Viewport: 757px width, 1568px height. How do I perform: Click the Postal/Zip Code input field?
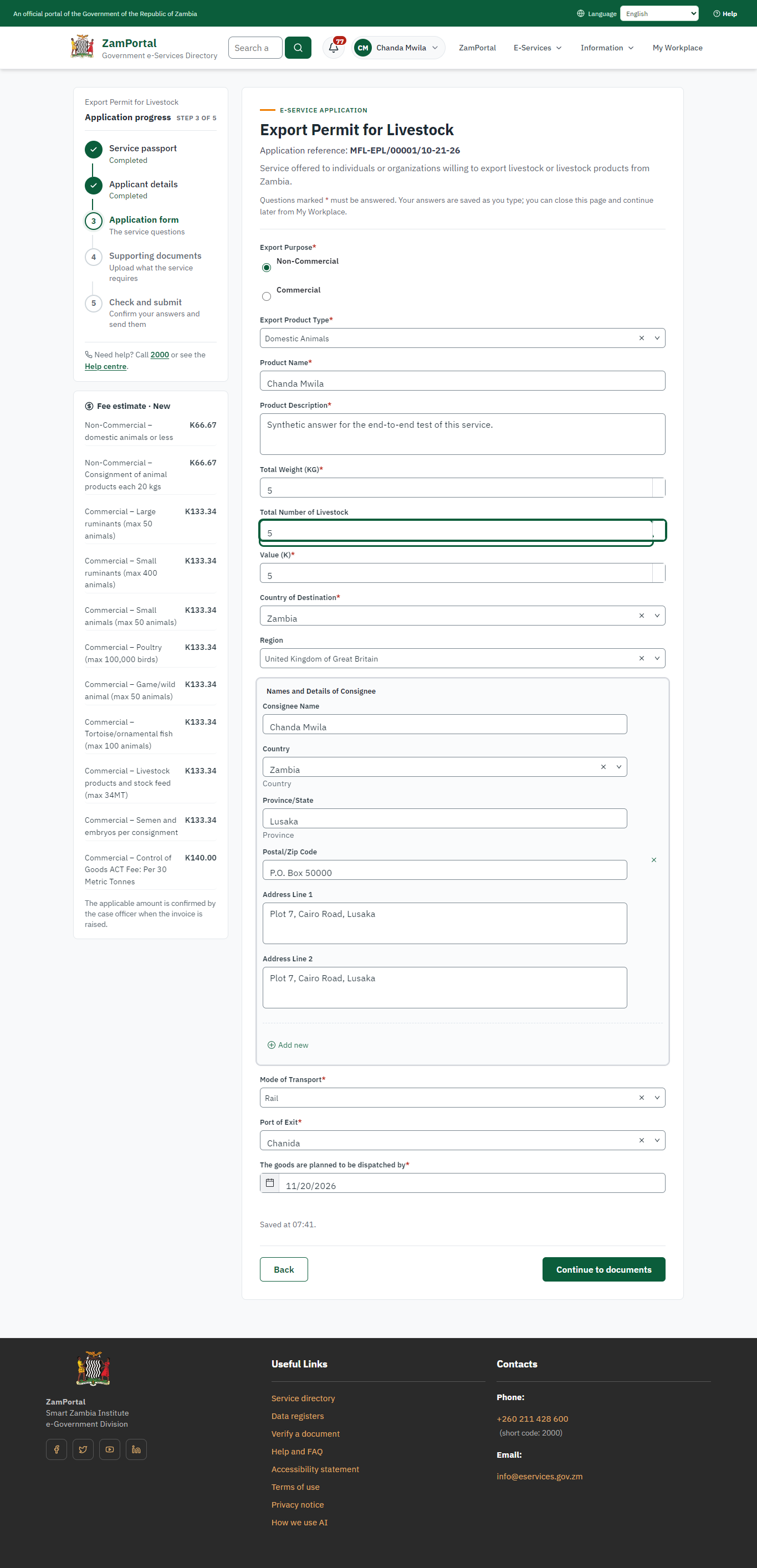pyautogui.click(x=444, y=870)
